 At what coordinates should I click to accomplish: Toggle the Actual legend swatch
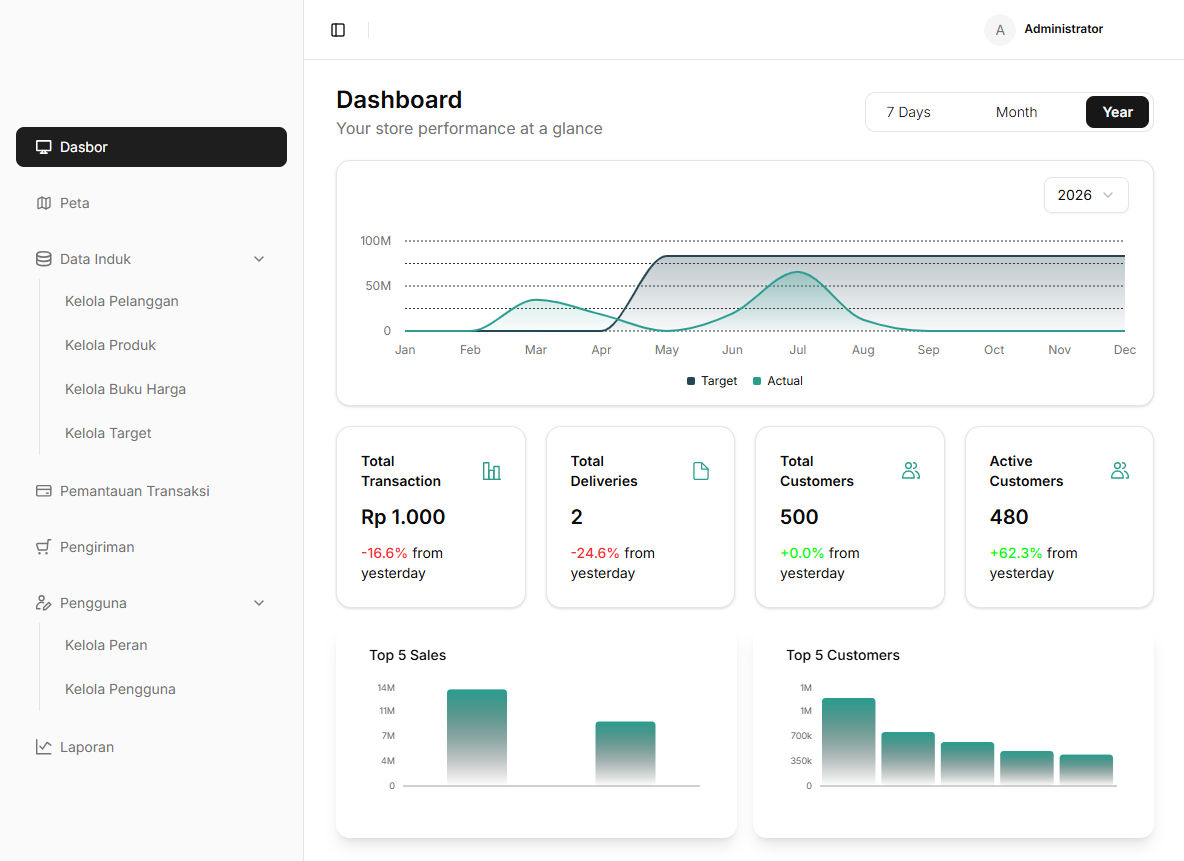coord(757,381)
